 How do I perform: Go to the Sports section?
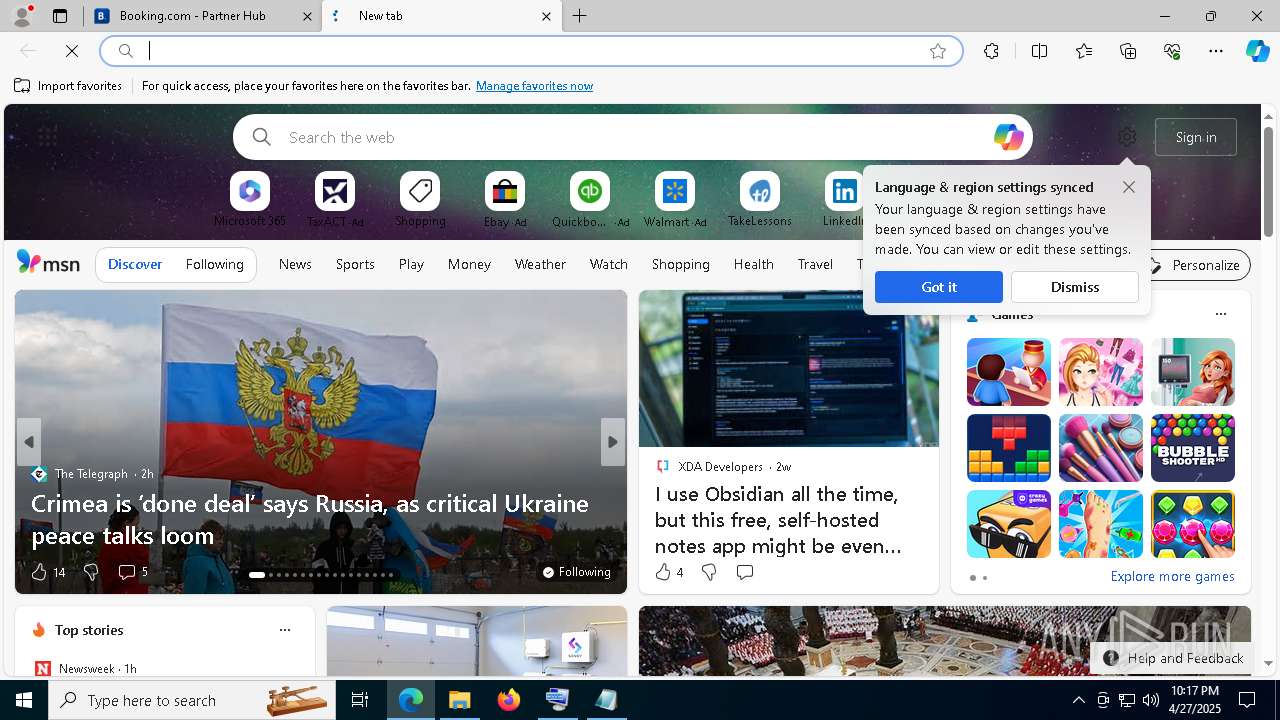[x=355, y=264]
